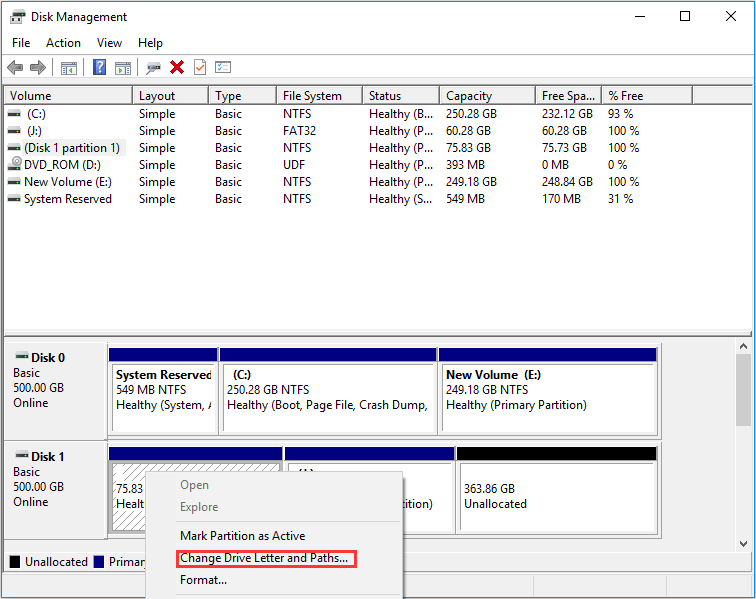Screen dimensions: 756x599
Task: Click the Properties checkmark page icon
Action: tap(200, 67)
